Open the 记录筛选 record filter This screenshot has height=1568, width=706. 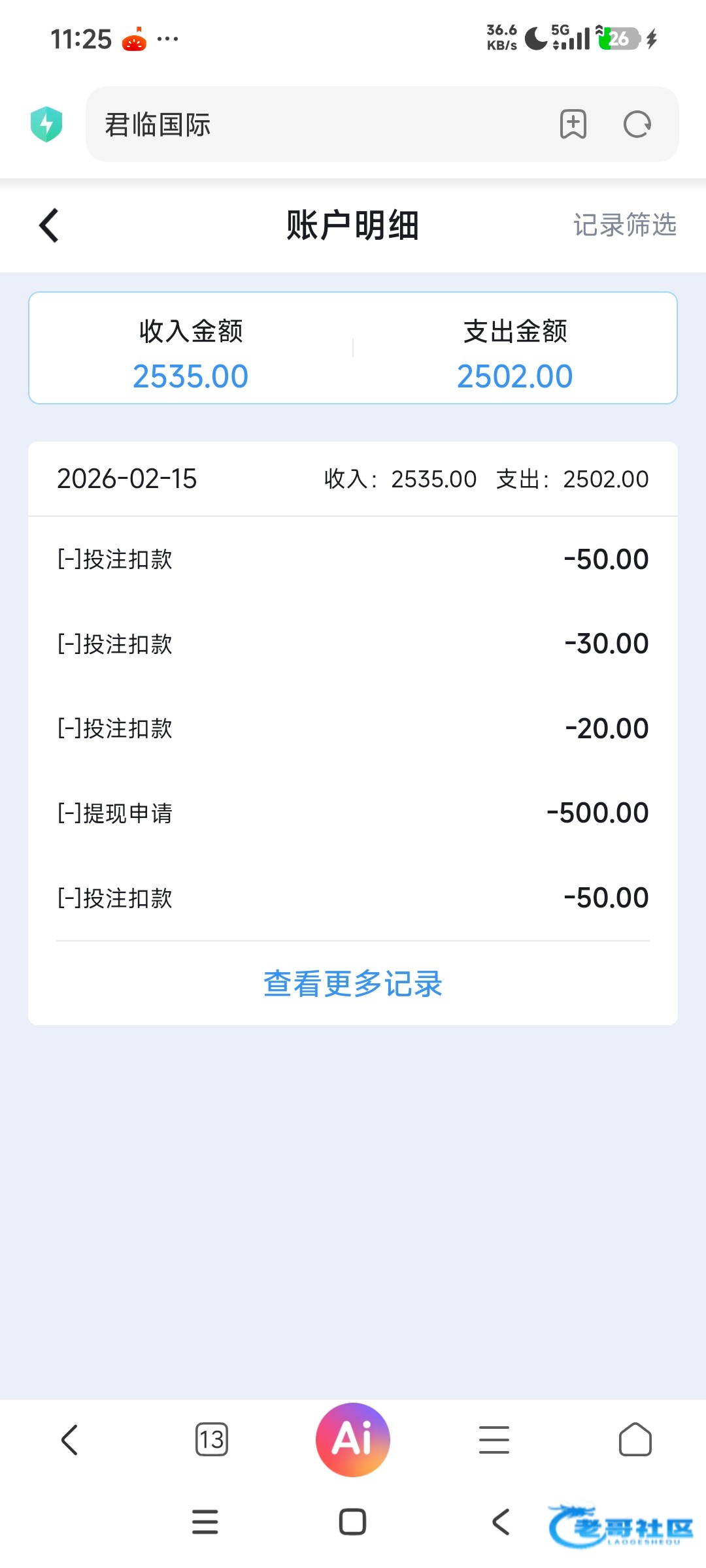click(624, 225)
